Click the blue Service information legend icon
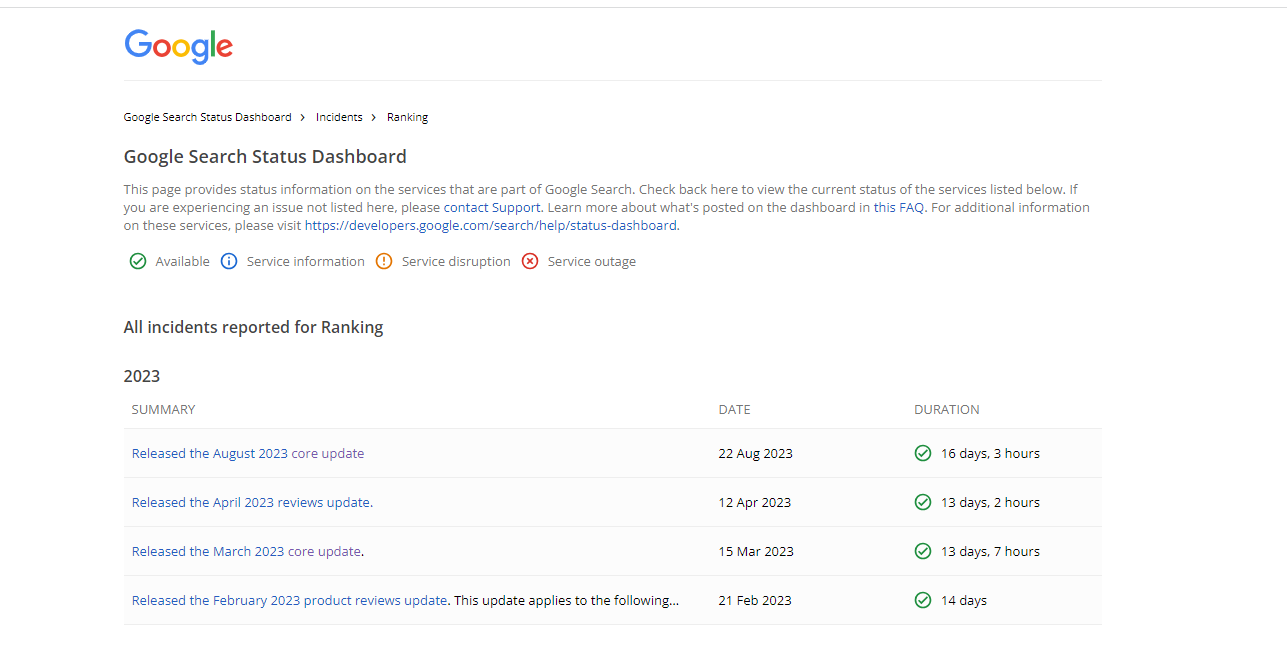 [229, 261]
